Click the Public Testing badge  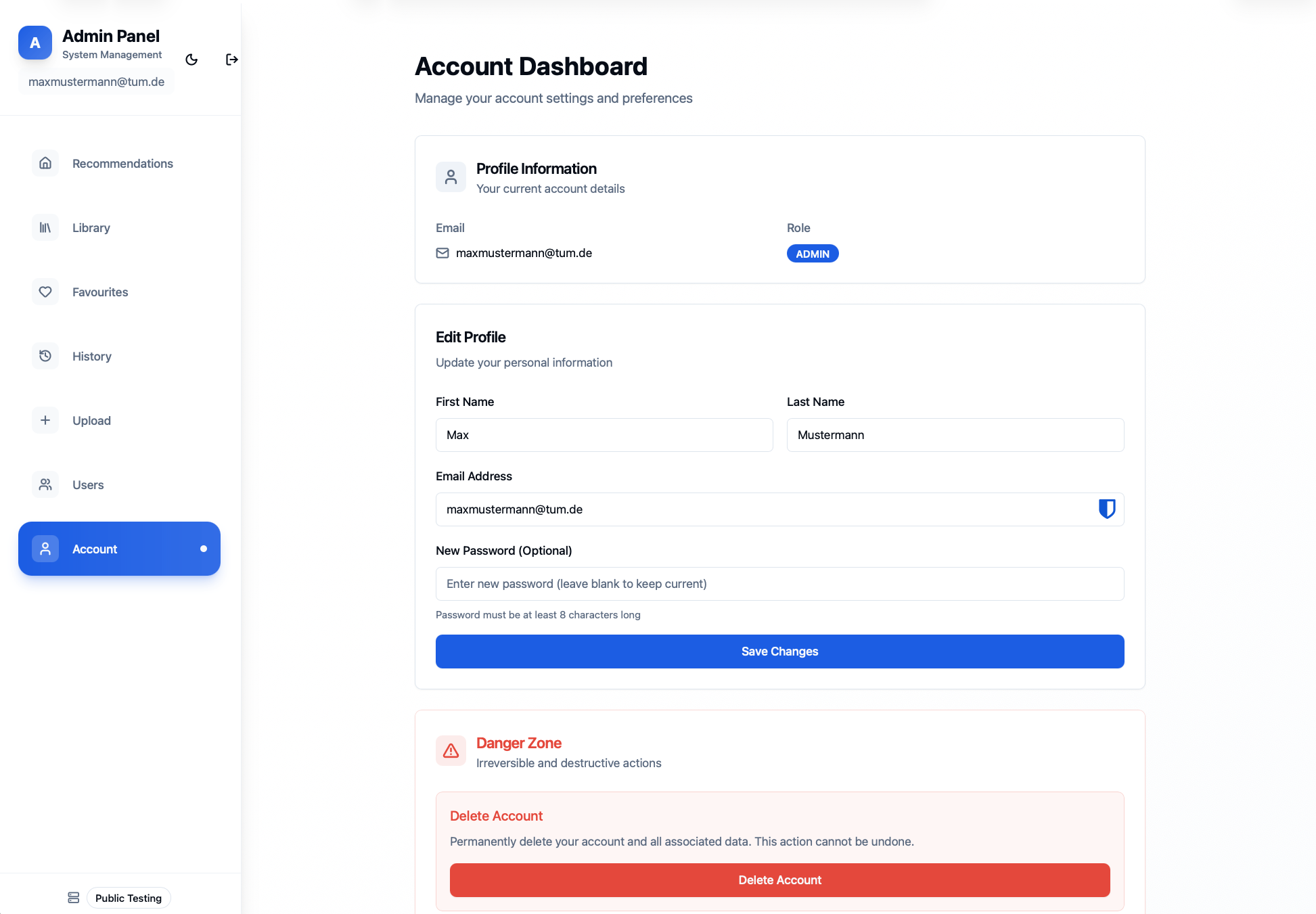(x=129, y=898)
